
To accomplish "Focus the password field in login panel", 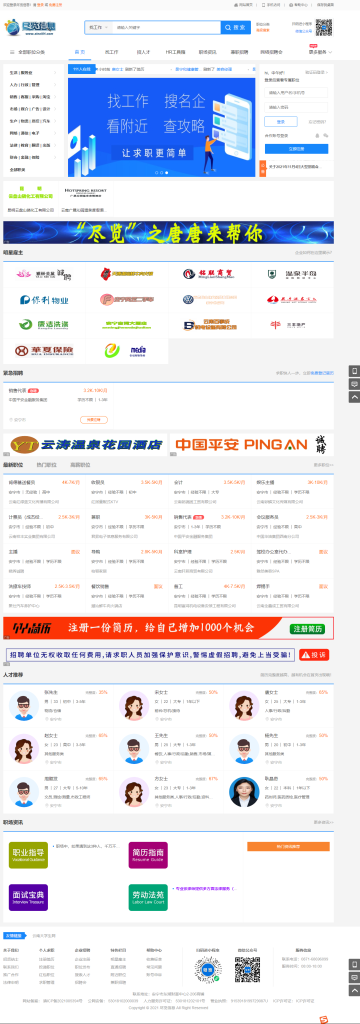I will click(297, 107).
